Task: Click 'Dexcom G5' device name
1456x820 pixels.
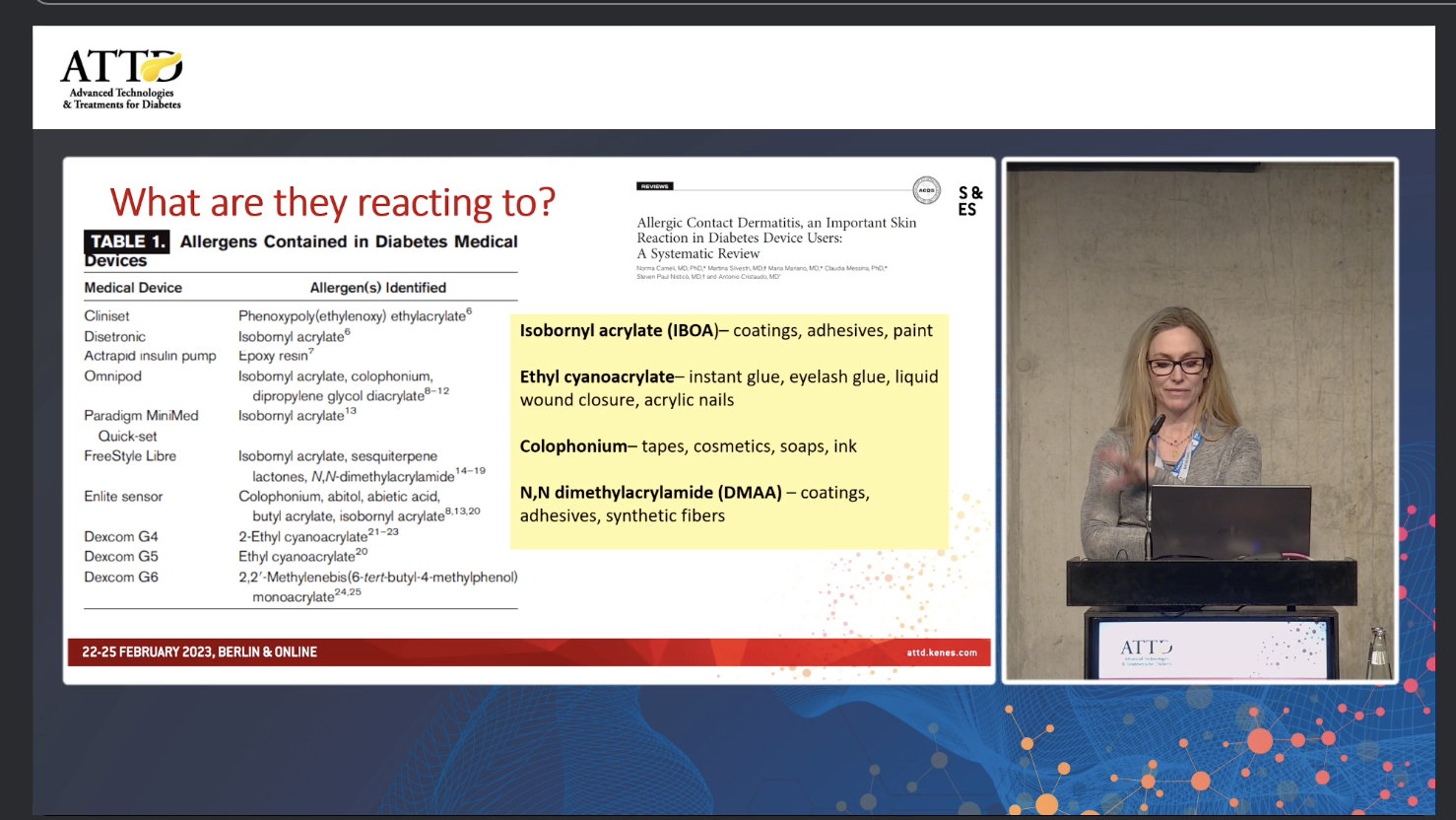Action: click(x=121, y=557)
